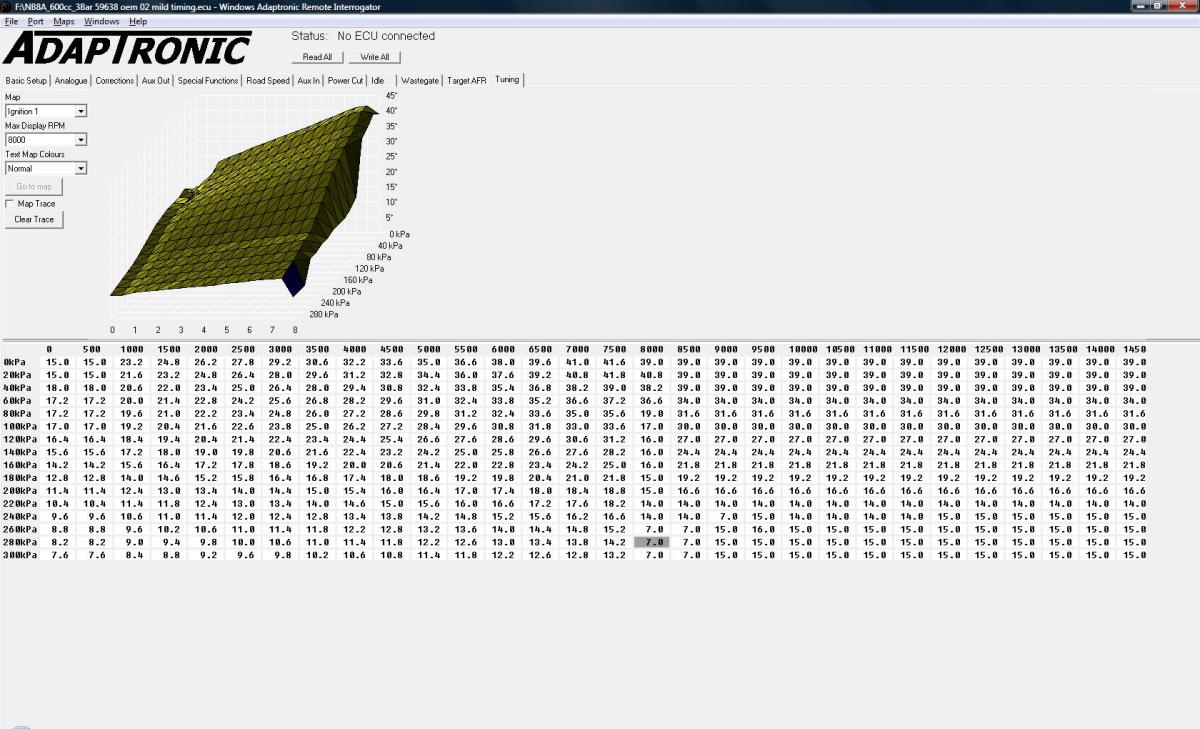1200x729 pixels.
Task: Select the 41.8 cell in the 20kPa row
Action: [616, 375]
